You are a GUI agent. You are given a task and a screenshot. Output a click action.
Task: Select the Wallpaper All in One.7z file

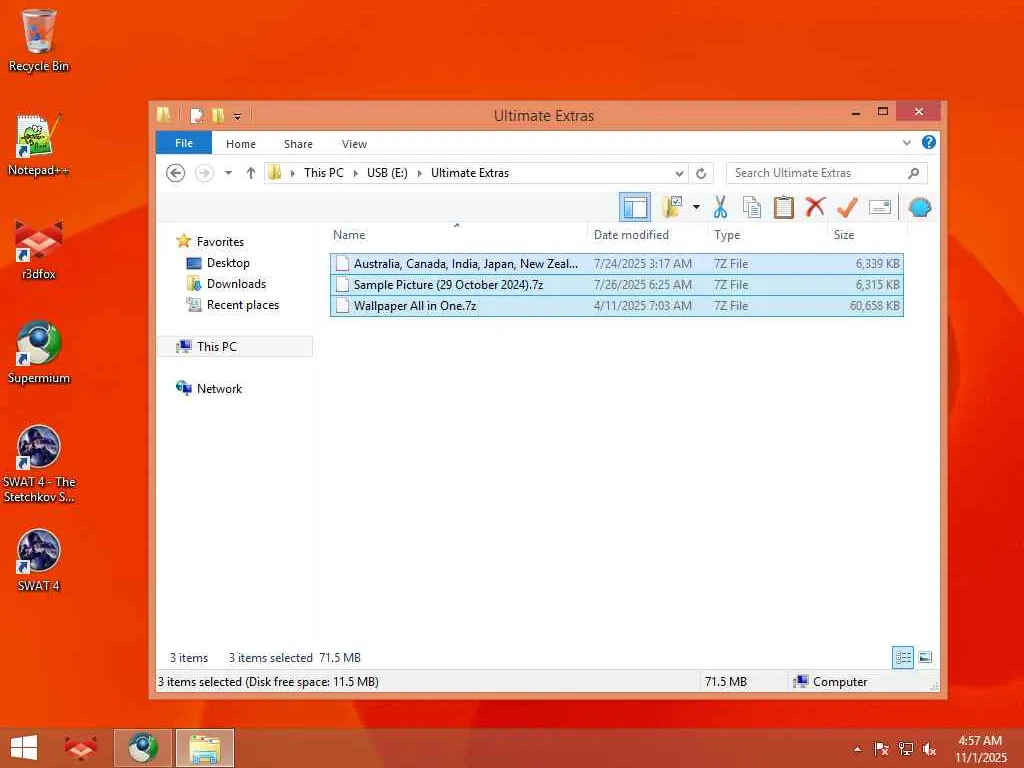coord(616,306)
